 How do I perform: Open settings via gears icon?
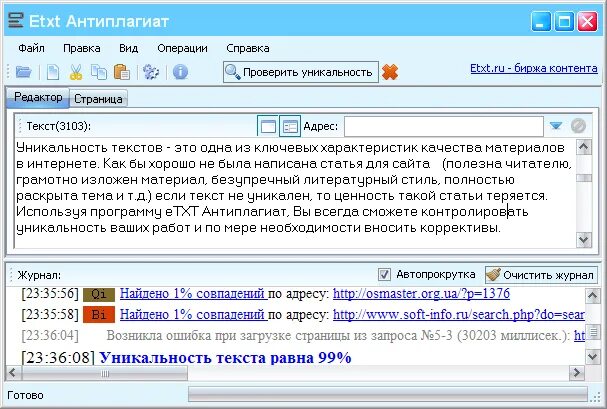[151, 72]
